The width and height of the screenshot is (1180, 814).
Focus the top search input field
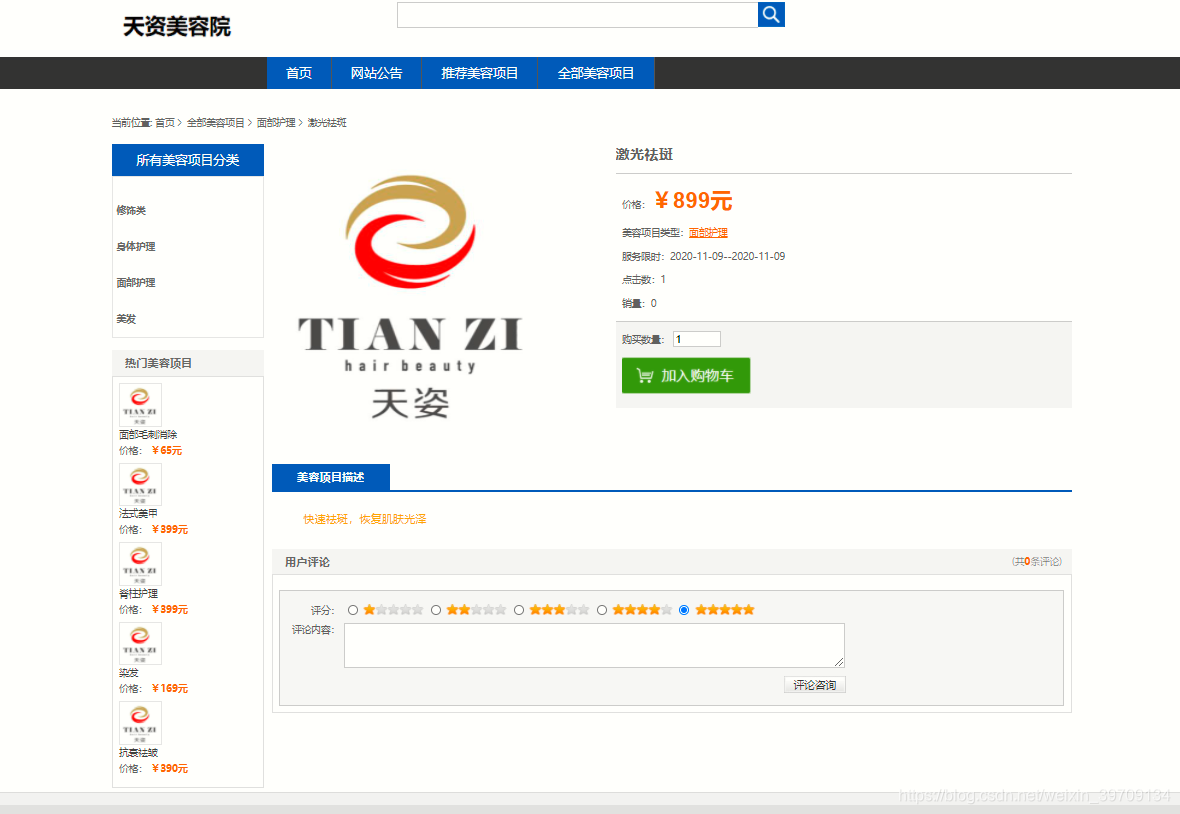(x=577, y=14)
